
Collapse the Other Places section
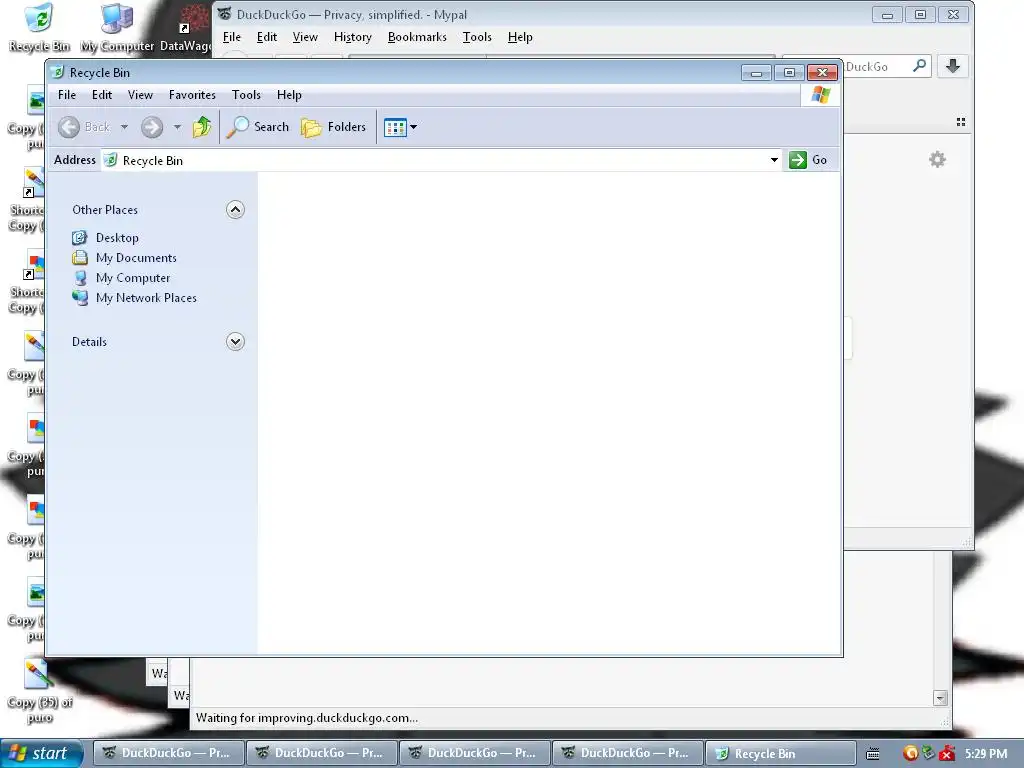(235, 210)
